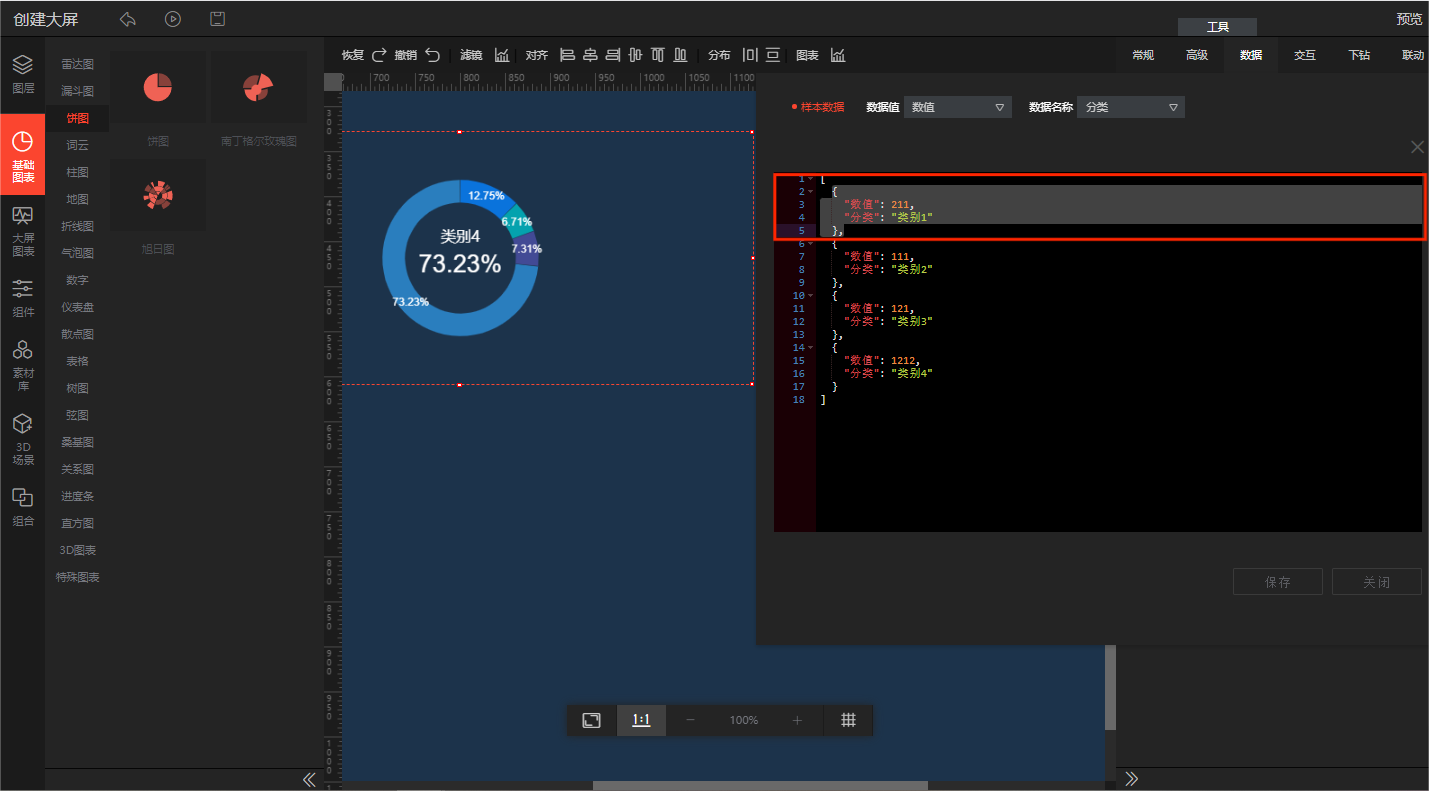This screenshot has width=1429, height=791.
Task: Click the 关闭 close button
Action: point(1377,582)
